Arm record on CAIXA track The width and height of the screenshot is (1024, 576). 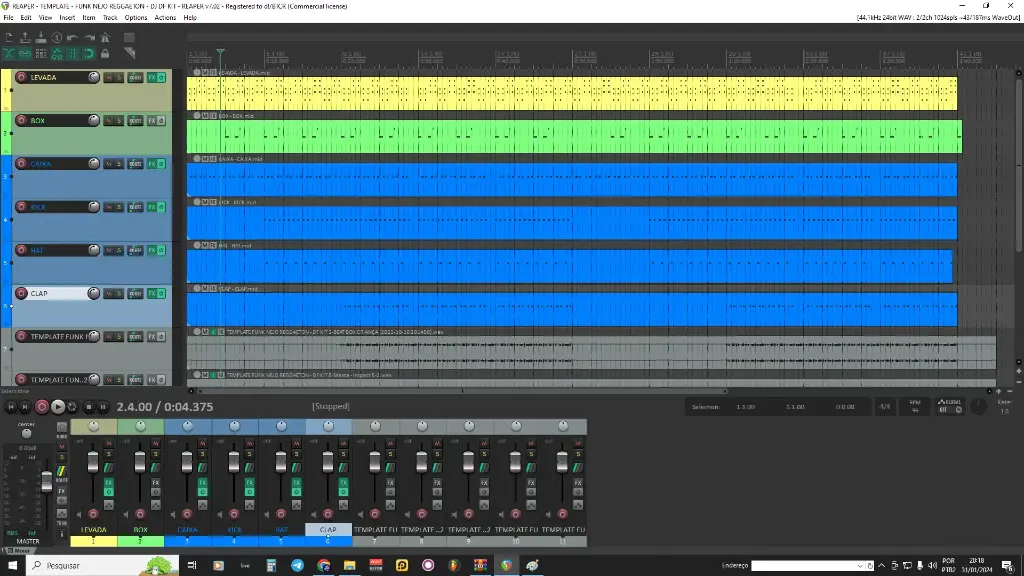coord(22,163)
